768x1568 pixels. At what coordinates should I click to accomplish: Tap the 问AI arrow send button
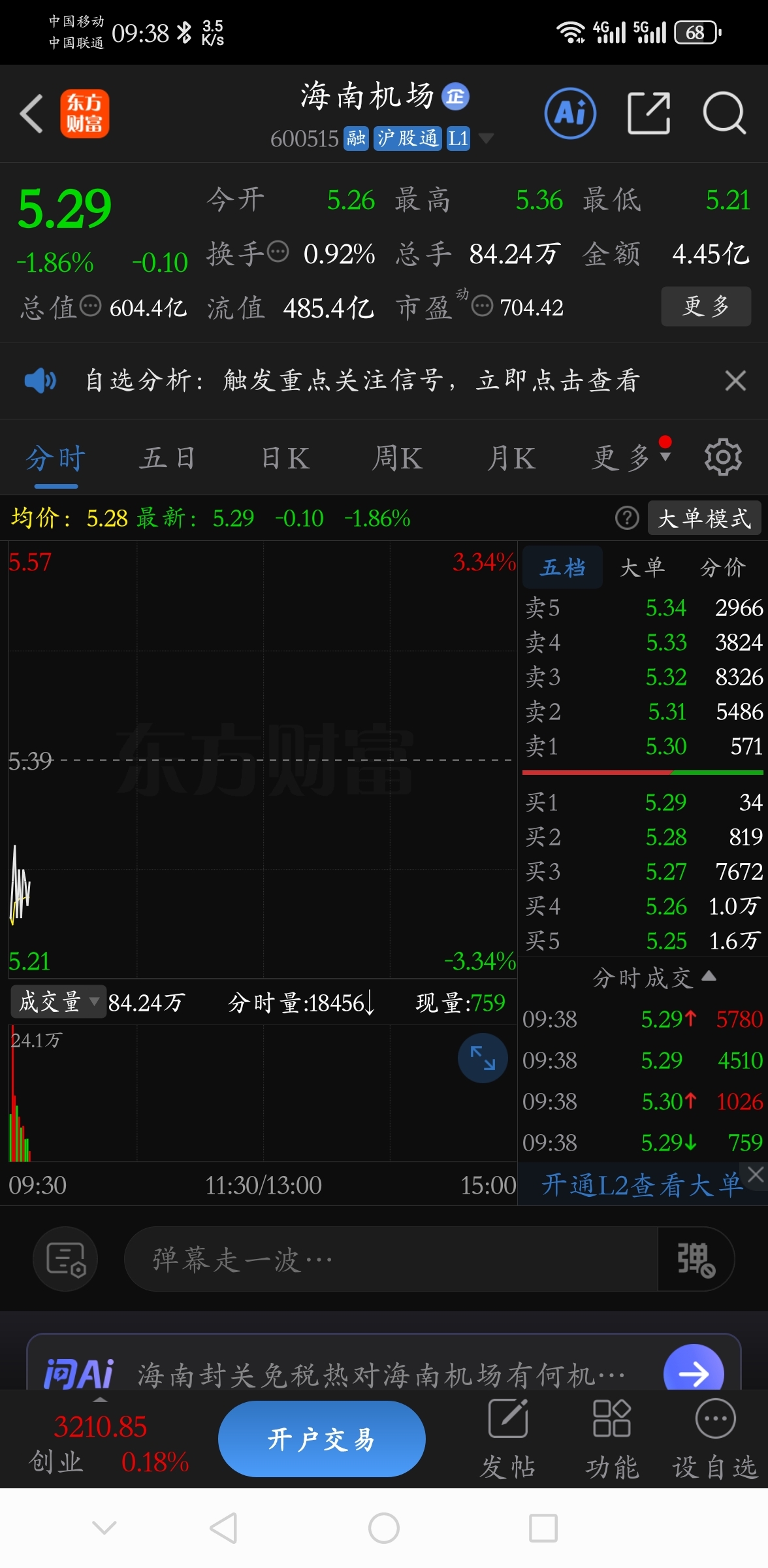tap(694, 1374)
